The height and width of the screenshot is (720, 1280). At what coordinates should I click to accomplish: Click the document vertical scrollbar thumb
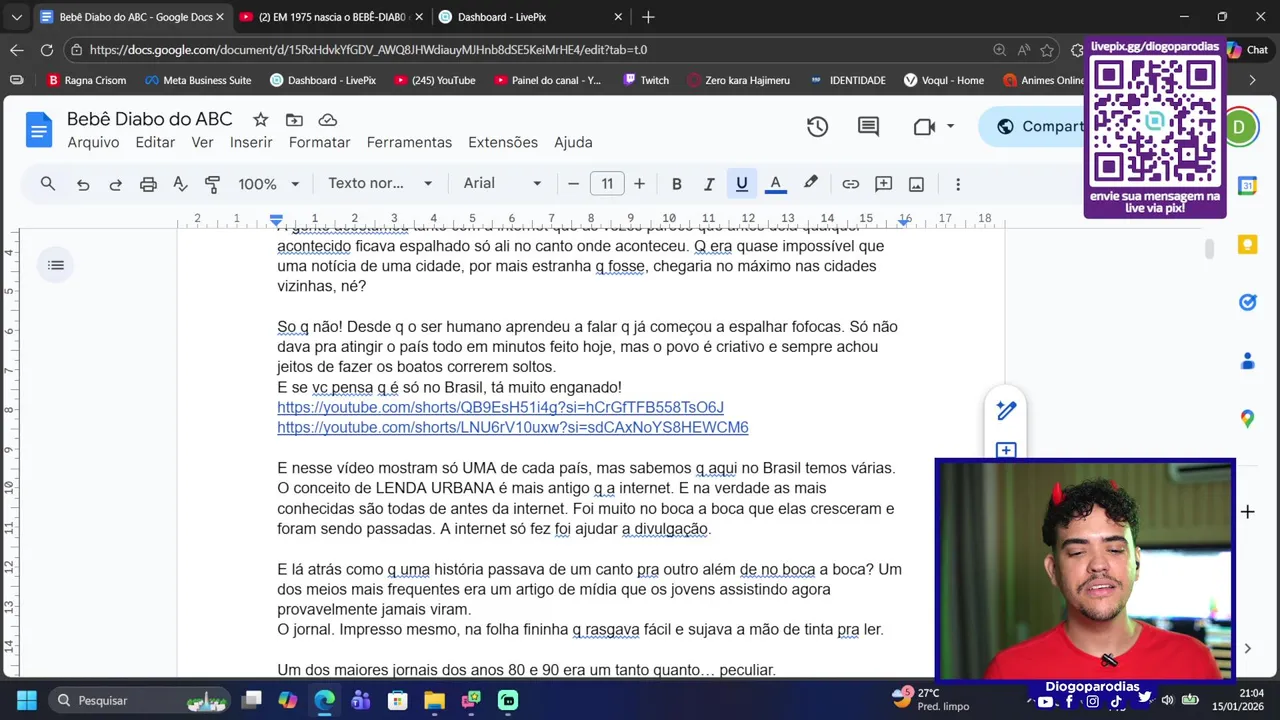[x=1209, y=249]
